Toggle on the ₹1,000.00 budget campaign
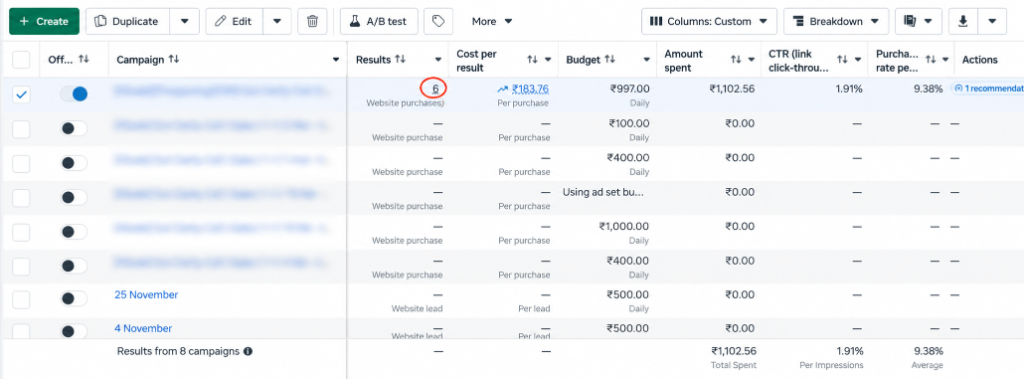Image resolution: width=1024 pixels, height=379 pixels. (x=74, y=231)
